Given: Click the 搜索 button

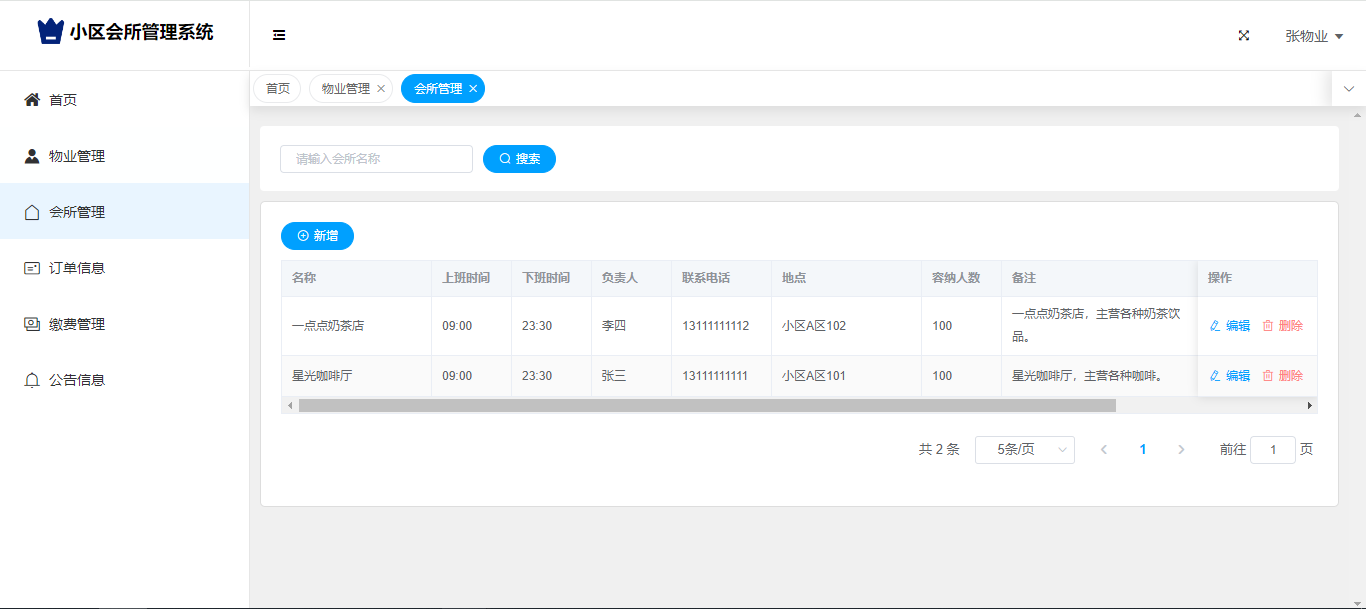Looking at the screenshot, I should pos(519,159).
